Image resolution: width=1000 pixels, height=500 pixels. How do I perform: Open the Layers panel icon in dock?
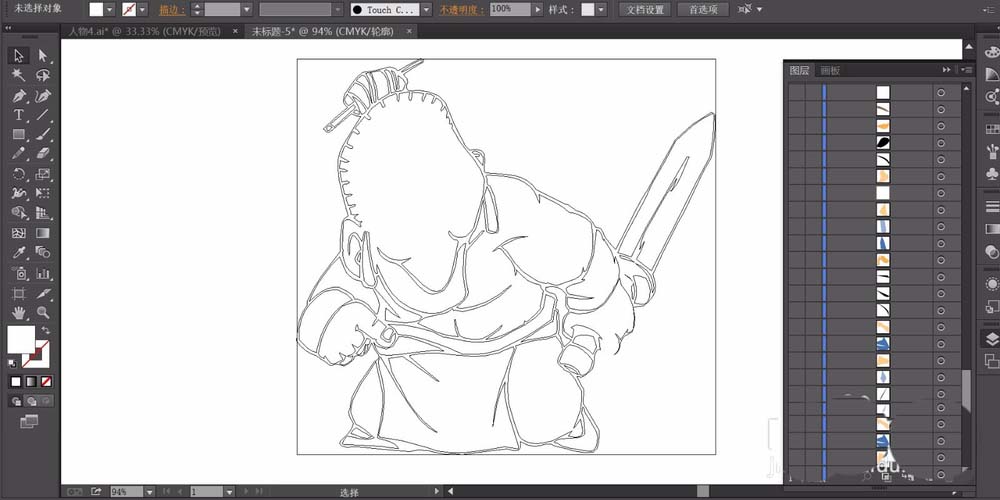(992, 339)
